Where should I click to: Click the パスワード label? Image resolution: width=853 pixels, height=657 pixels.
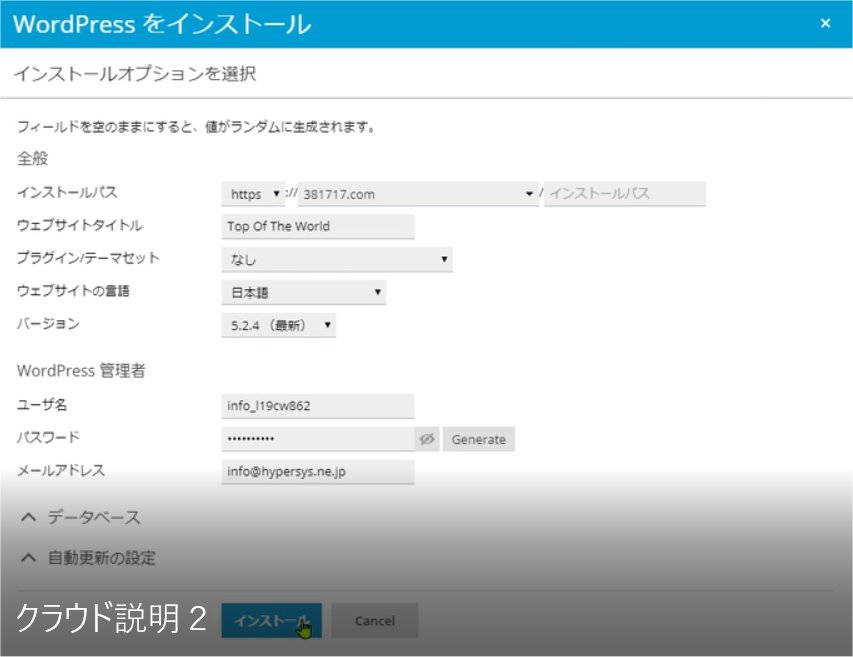click(x=48, y=437)
